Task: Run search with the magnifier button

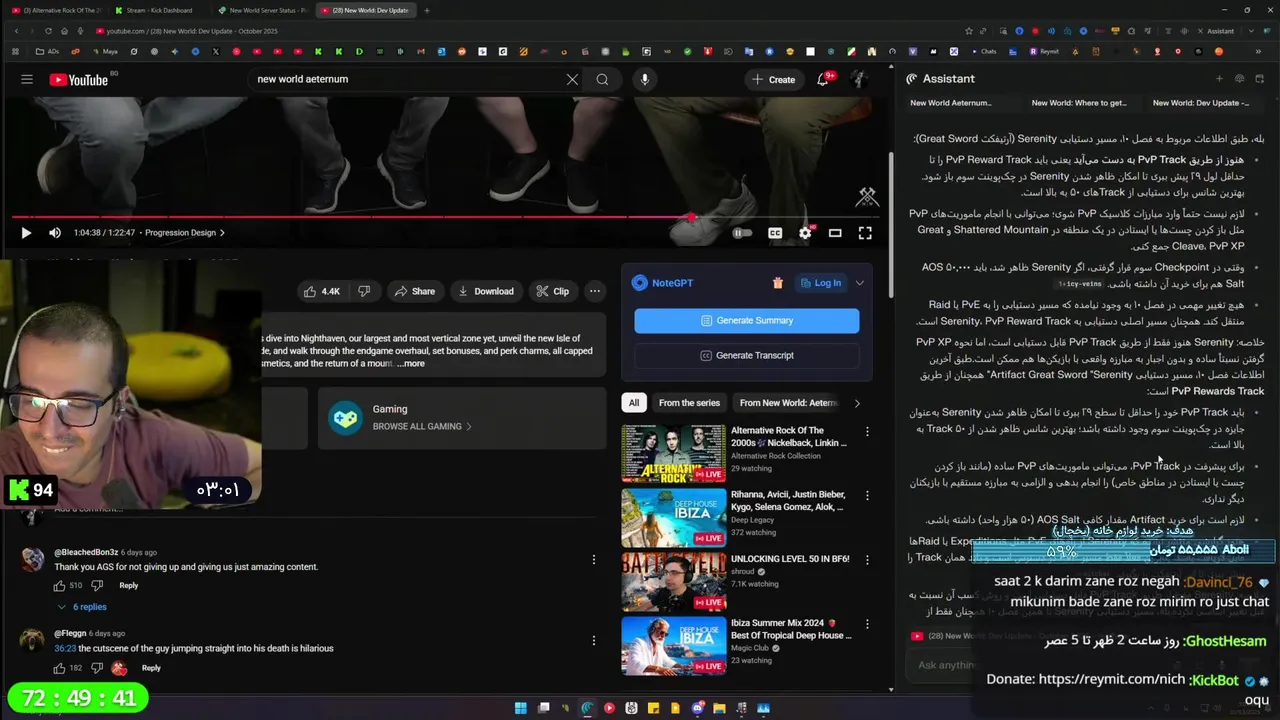Action: pyautogui.click(x=602, y=79)
